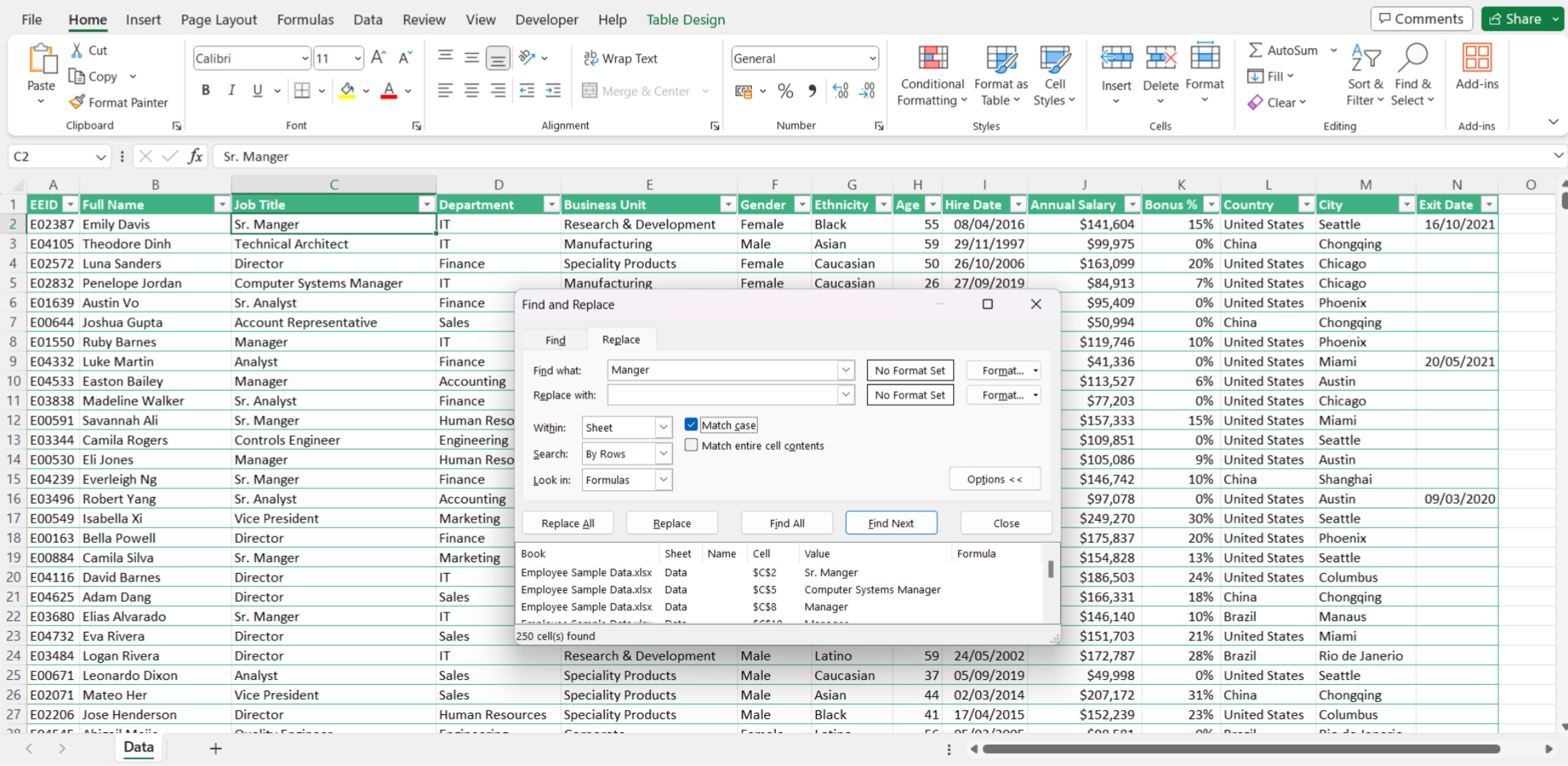
Task: Open Conditional Formatting
Action: 932,75
